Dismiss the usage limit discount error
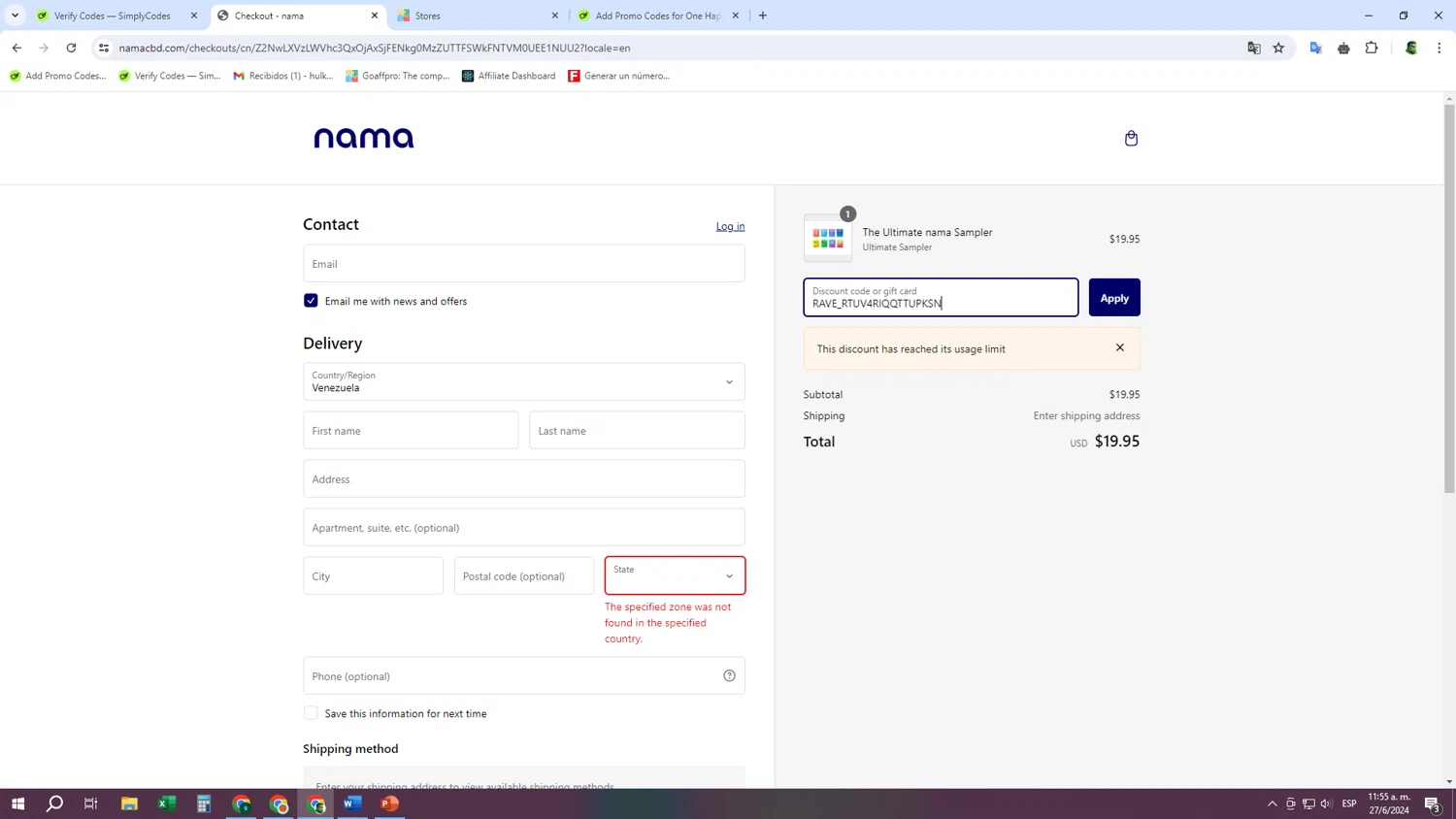This screenshot has width=1456, height=819. [x=1120, y=347]
